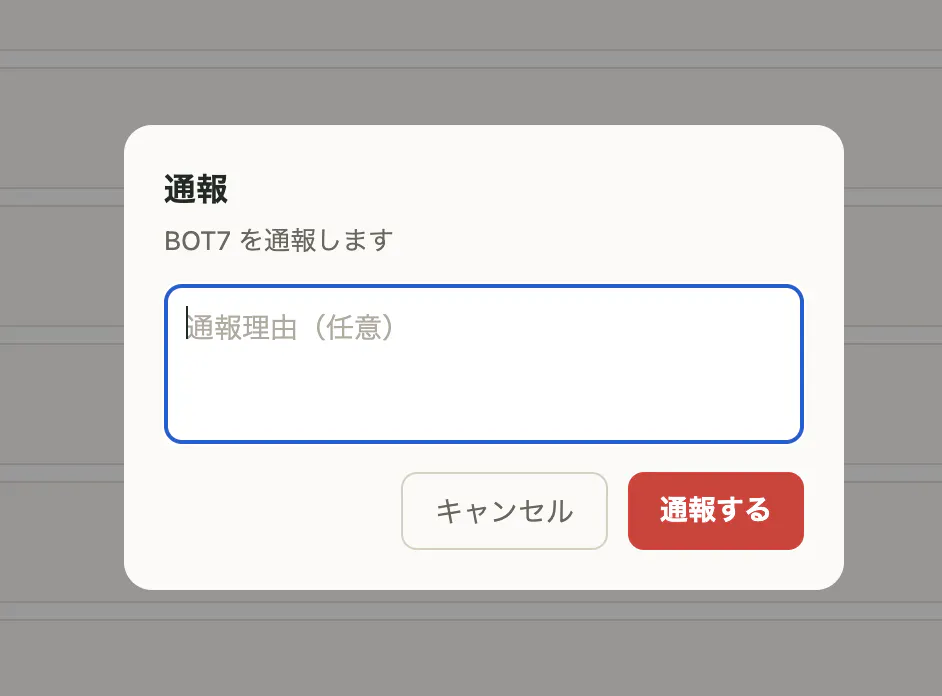Confirm reporting with the red button

point(715,511)
